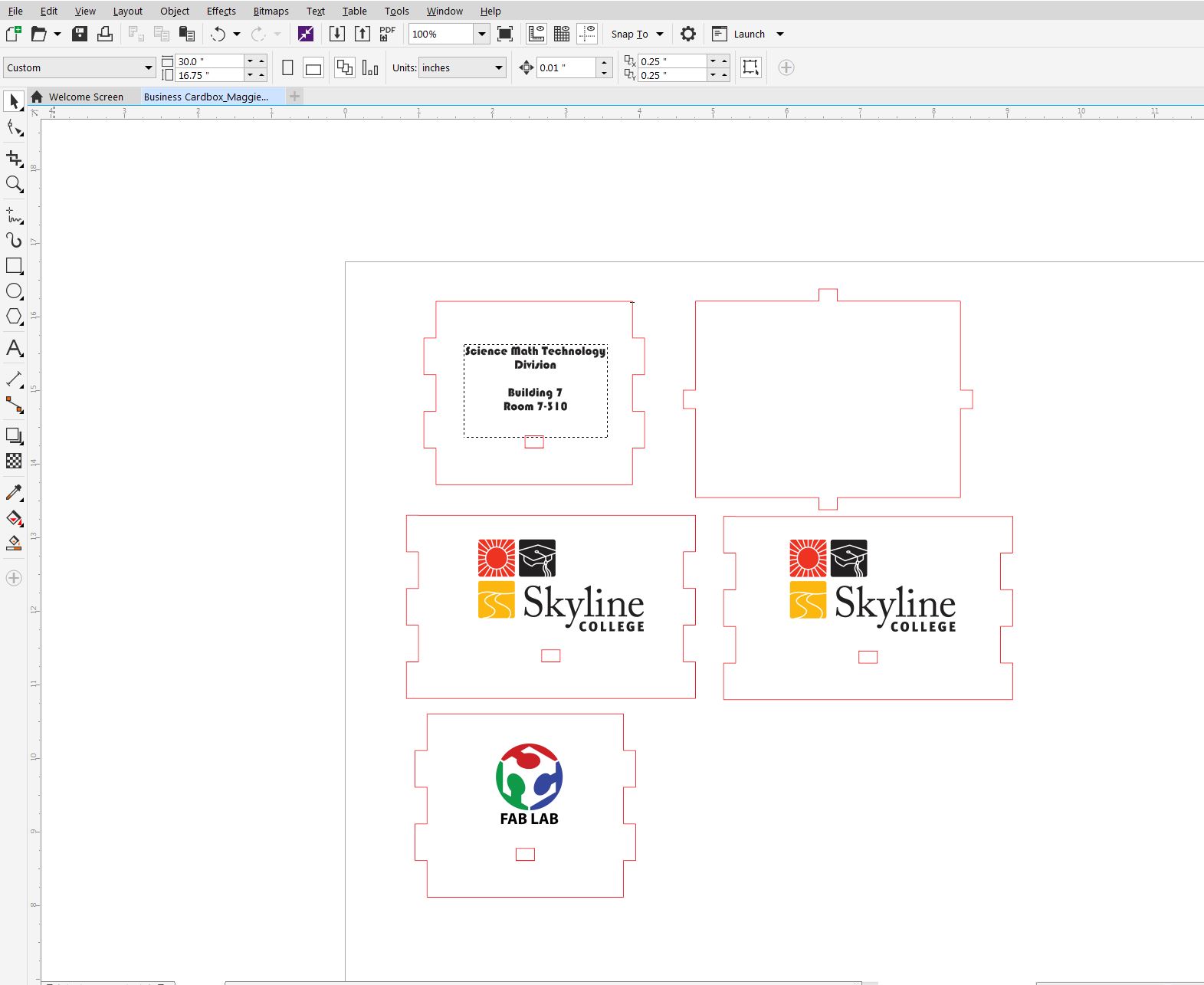Set the page to portrait orientation
The height and width of the screenshot is (985, 1204).
(288, 67)
